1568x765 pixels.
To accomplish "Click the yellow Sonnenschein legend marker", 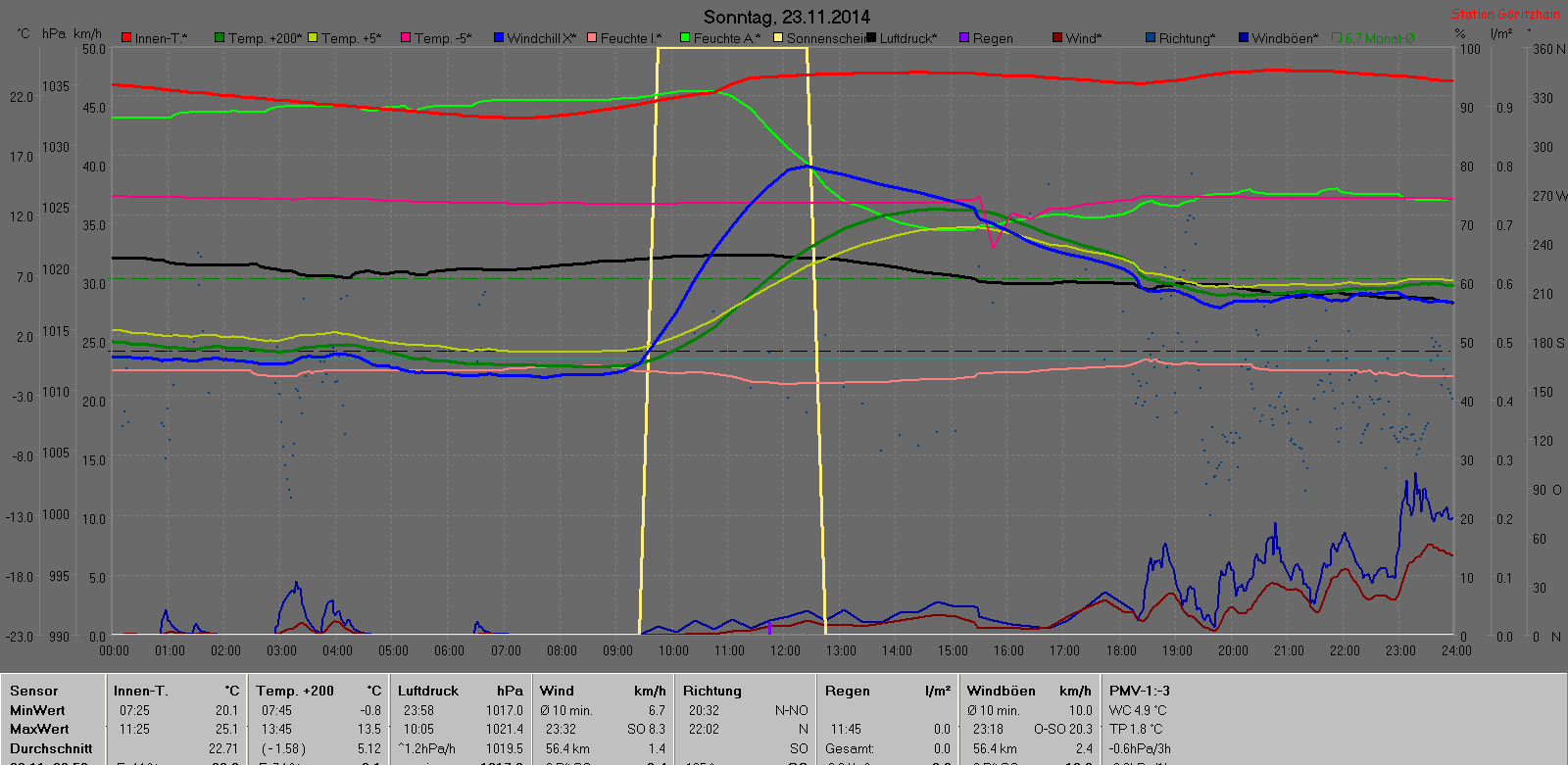I will click(779, 38).
